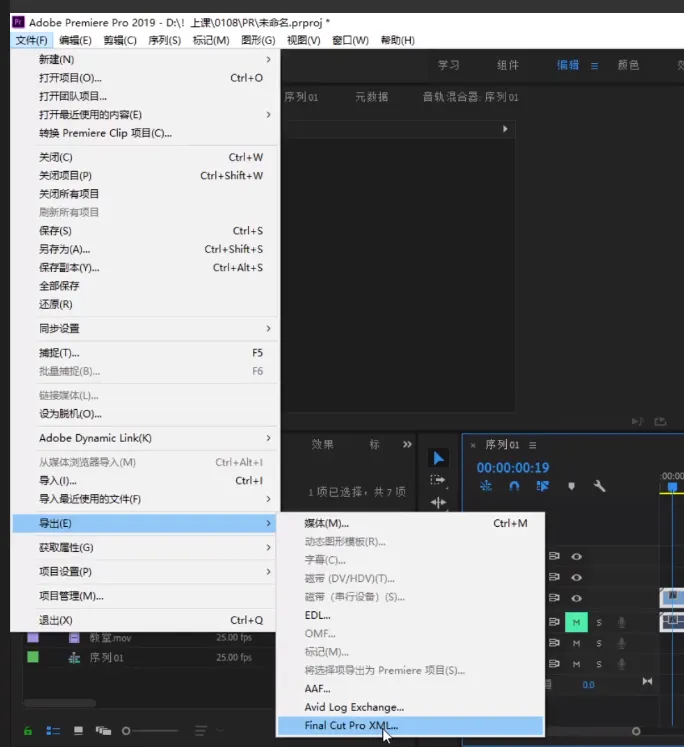Screen dimensions: 684x747
Task: Mute the bottom audio track with M
Action: tap(576, 664)
